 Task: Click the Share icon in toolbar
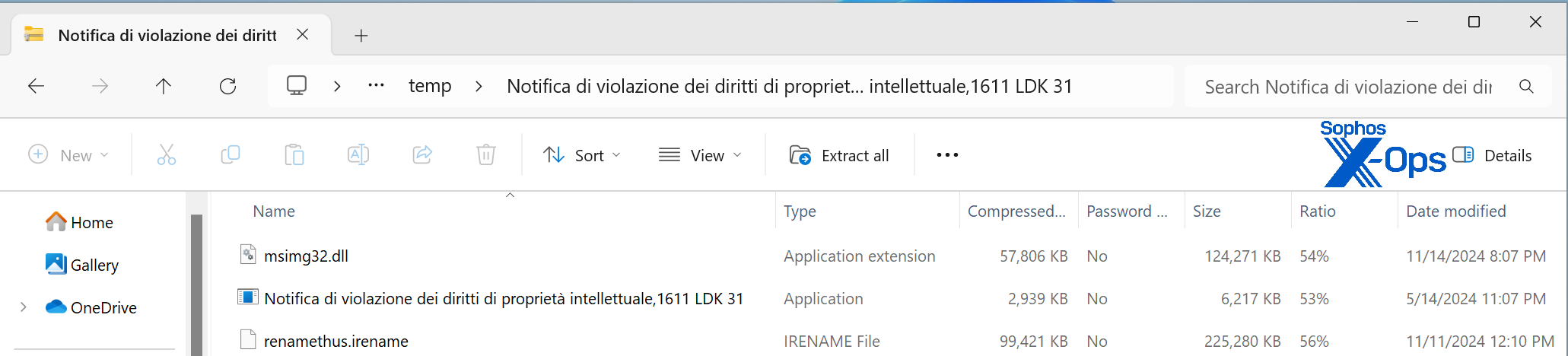coord(422,155)
